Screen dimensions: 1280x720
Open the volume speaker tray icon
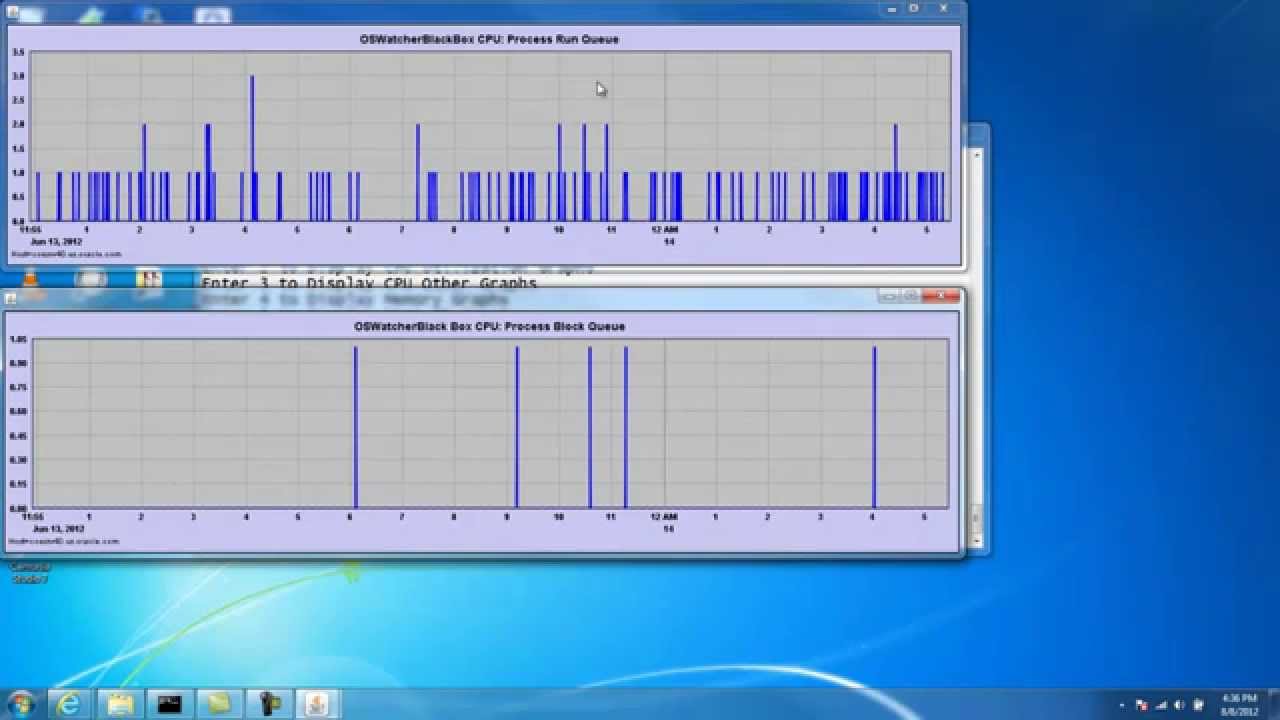click(x=1179, y=705)
